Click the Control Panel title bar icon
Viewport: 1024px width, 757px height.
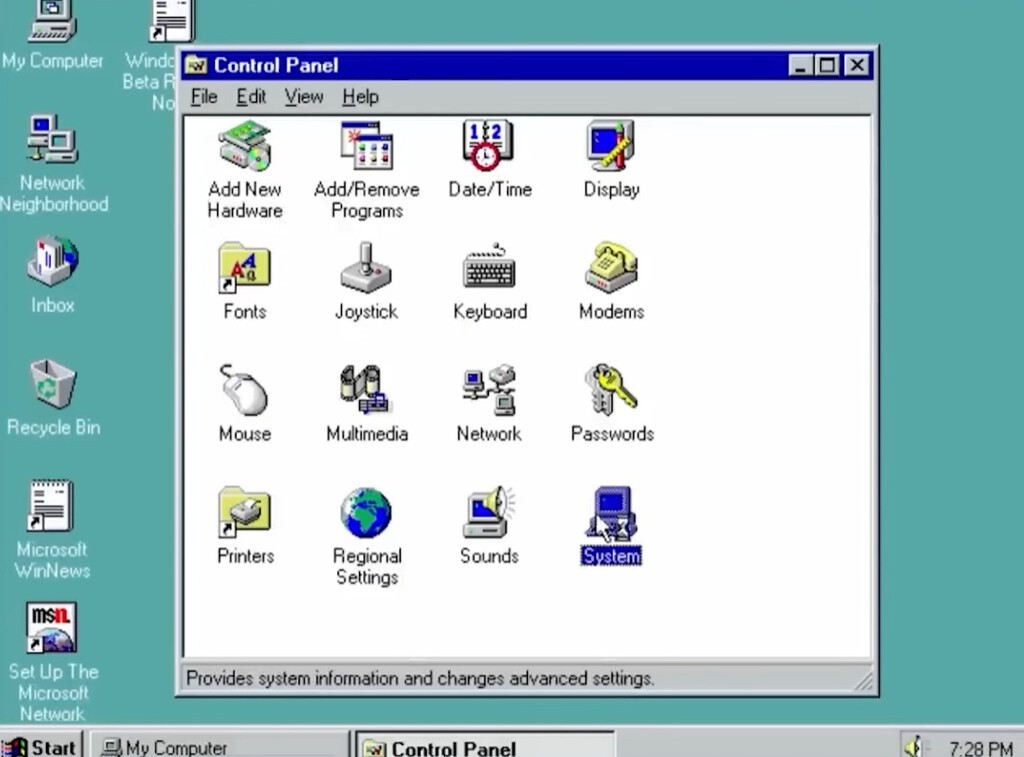[196, 65]
